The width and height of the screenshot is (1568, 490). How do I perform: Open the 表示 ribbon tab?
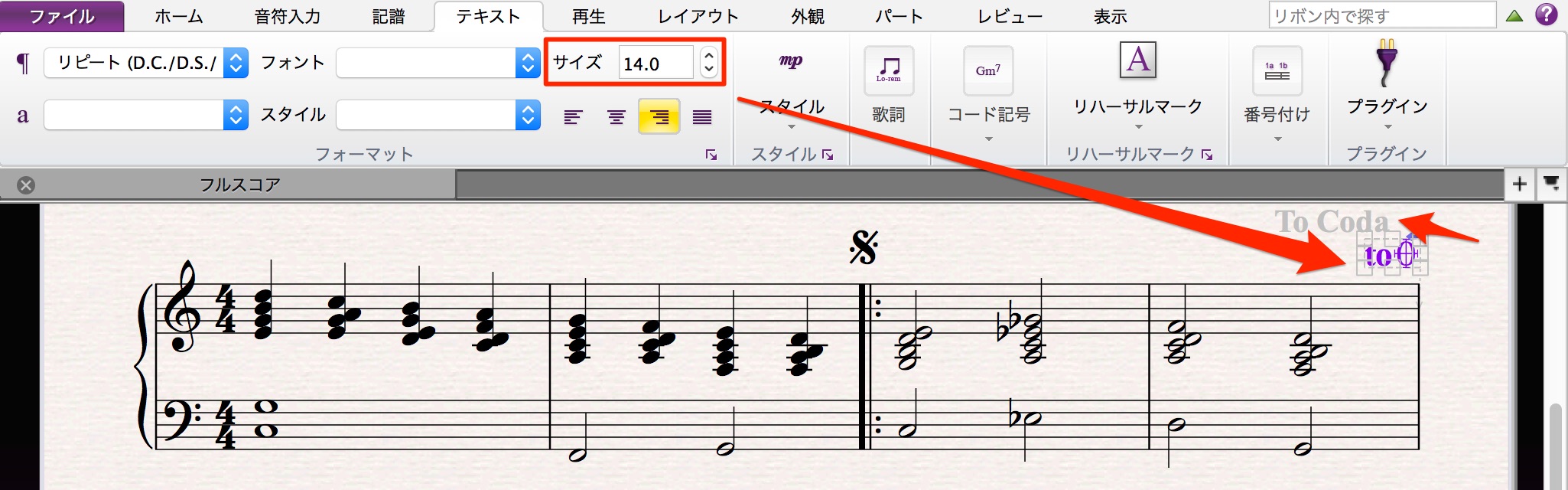(1110, 16)
